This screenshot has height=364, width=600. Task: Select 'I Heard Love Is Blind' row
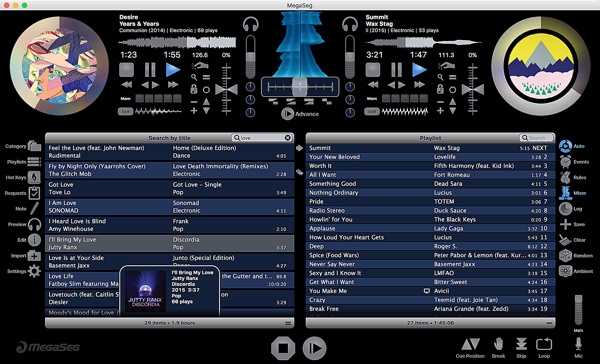point(170,225)
